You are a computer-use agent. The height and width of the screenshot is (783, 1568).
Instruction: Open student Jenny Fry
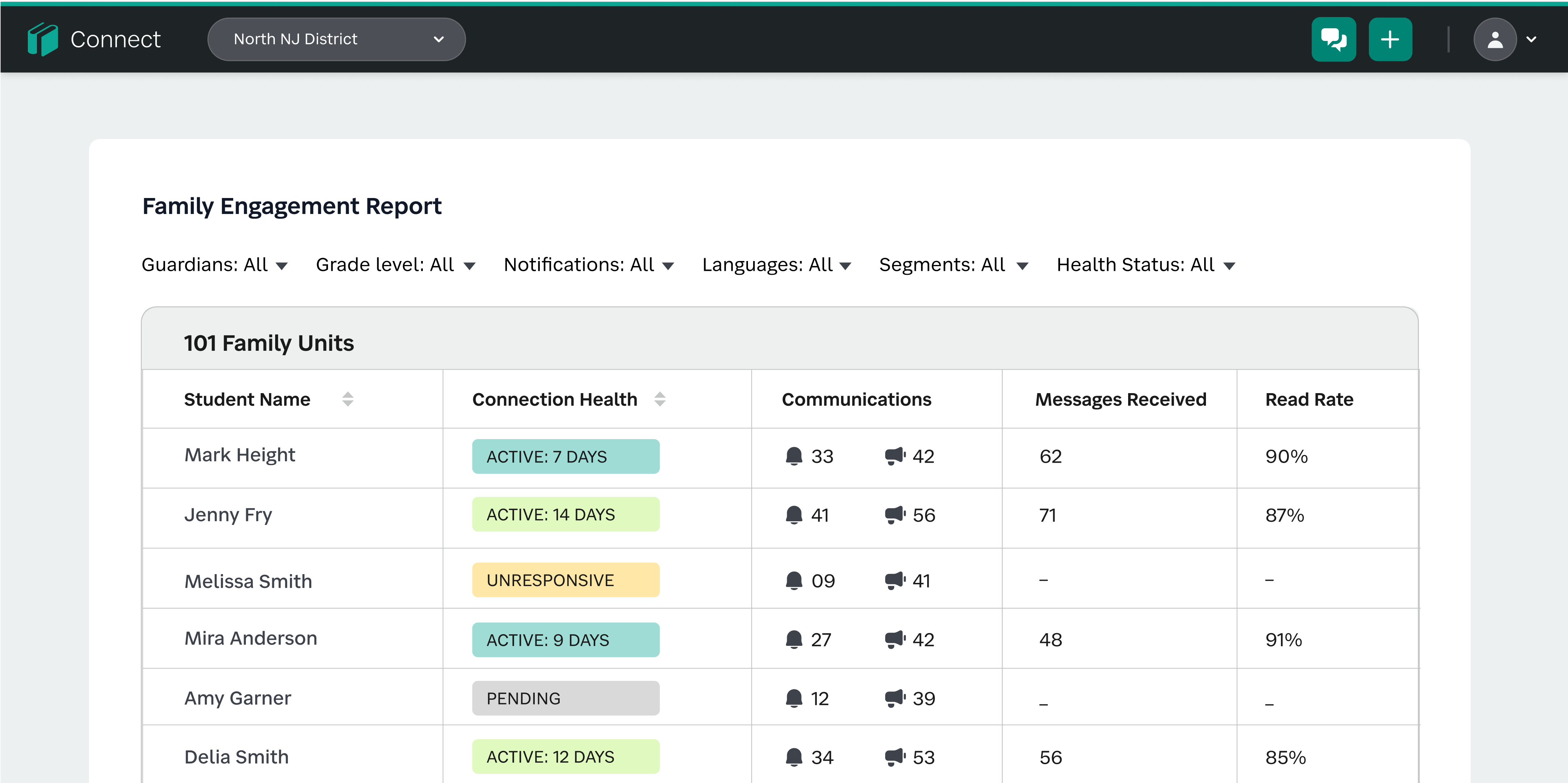(228, 515)
